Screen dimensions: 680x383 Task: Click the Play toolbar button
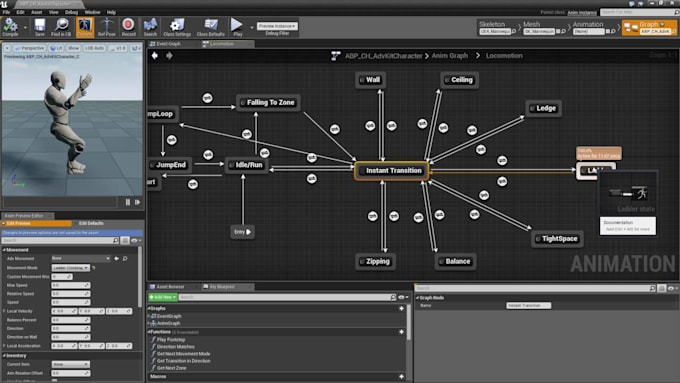tap(237, 27)
